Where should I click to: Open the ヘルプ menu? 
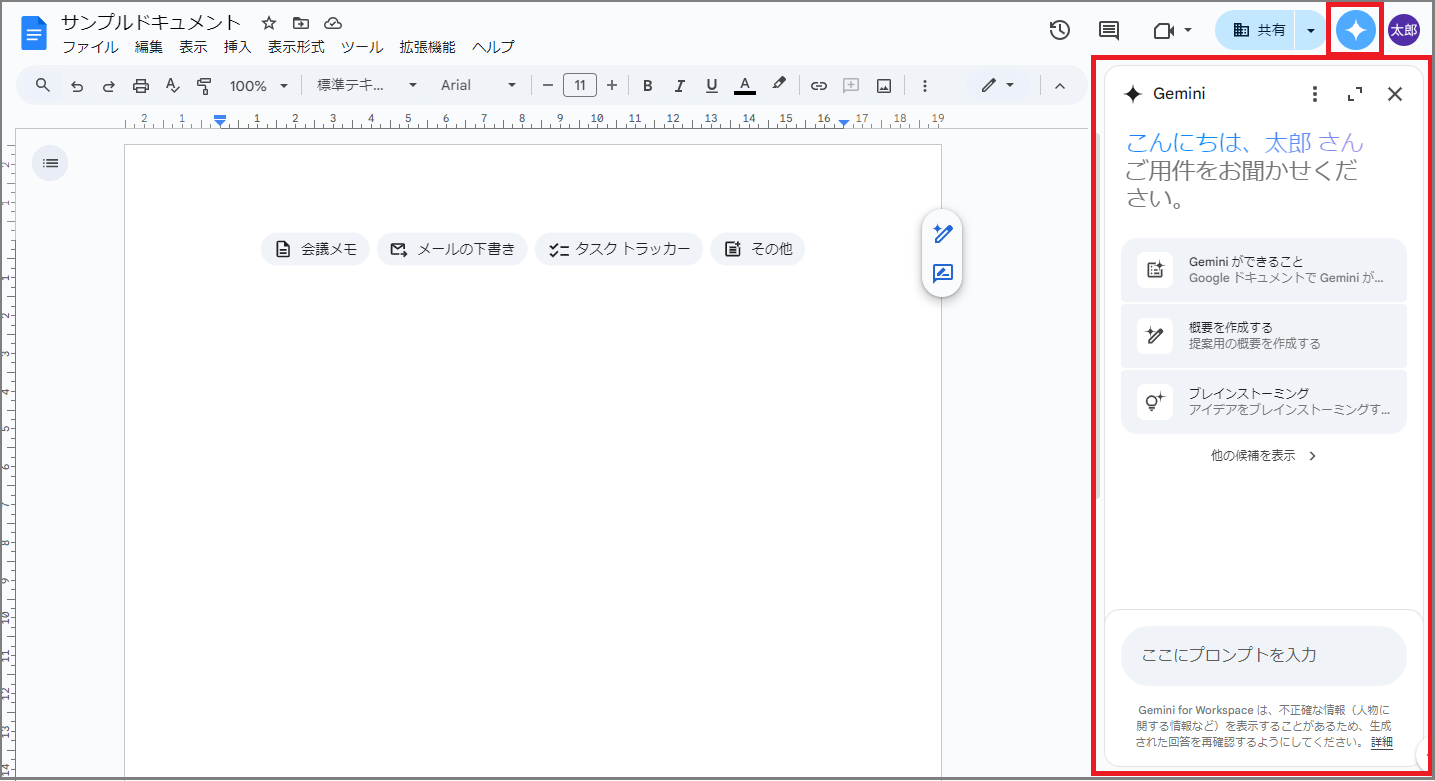493,47
